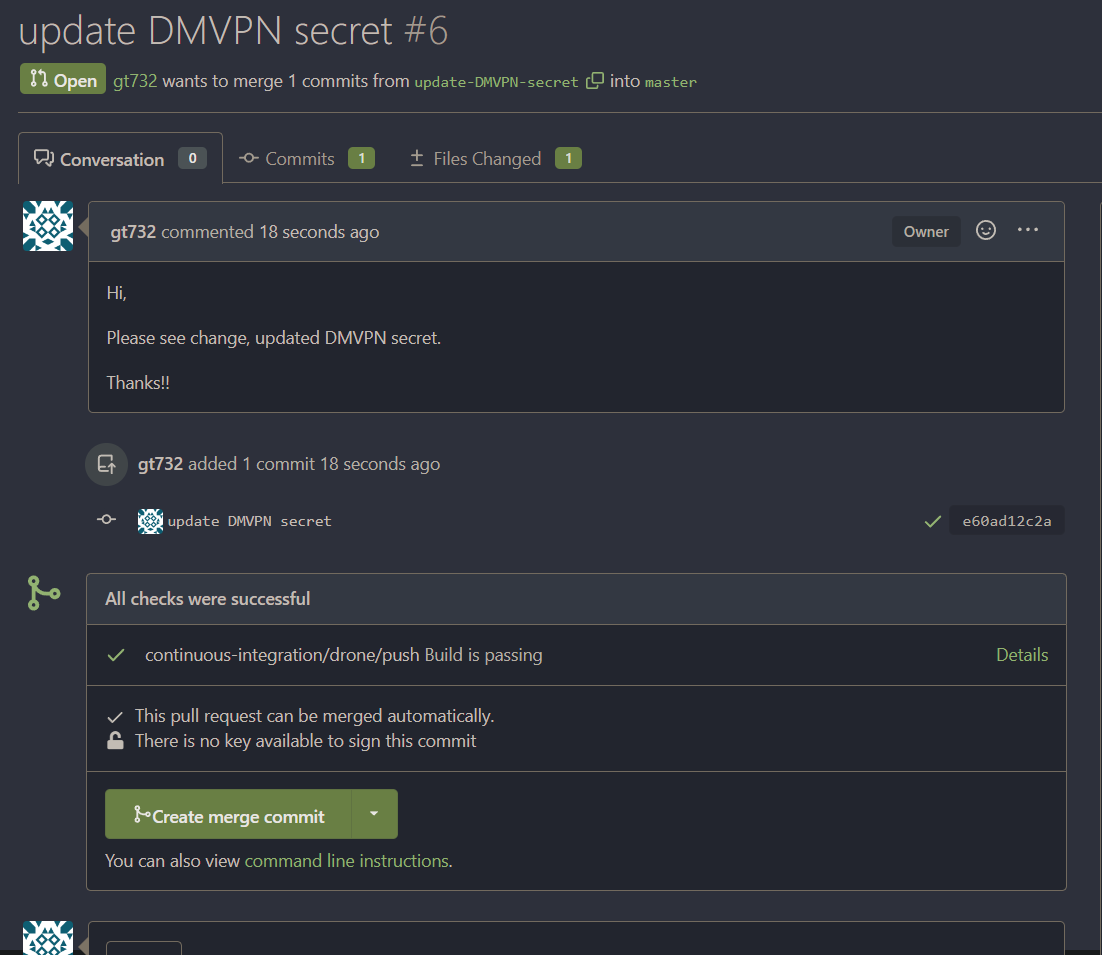The image size is (1102, 955).
Task: Open commit hash e60ad12c2a
Action: tap(1006, 521)
